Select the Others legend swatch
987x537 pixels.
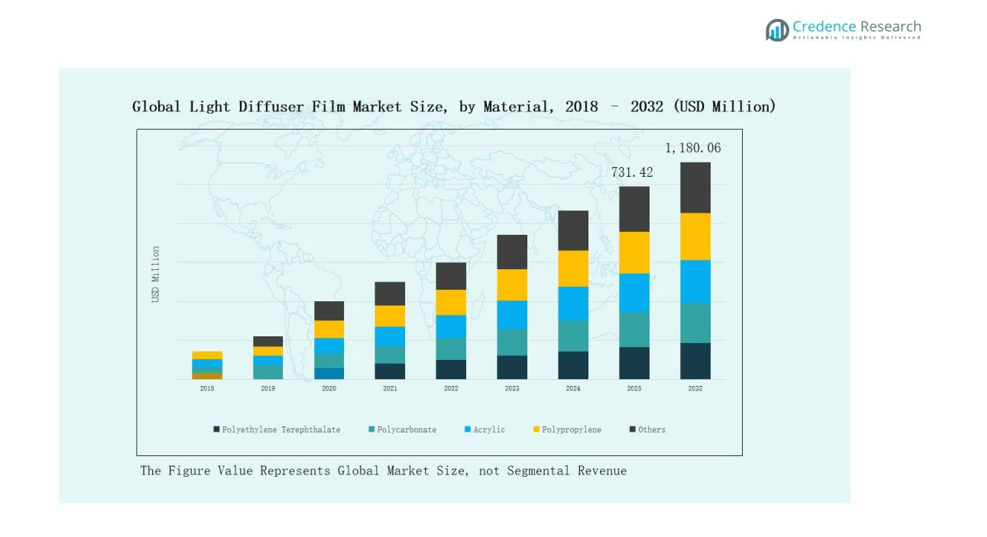point(632,430)
